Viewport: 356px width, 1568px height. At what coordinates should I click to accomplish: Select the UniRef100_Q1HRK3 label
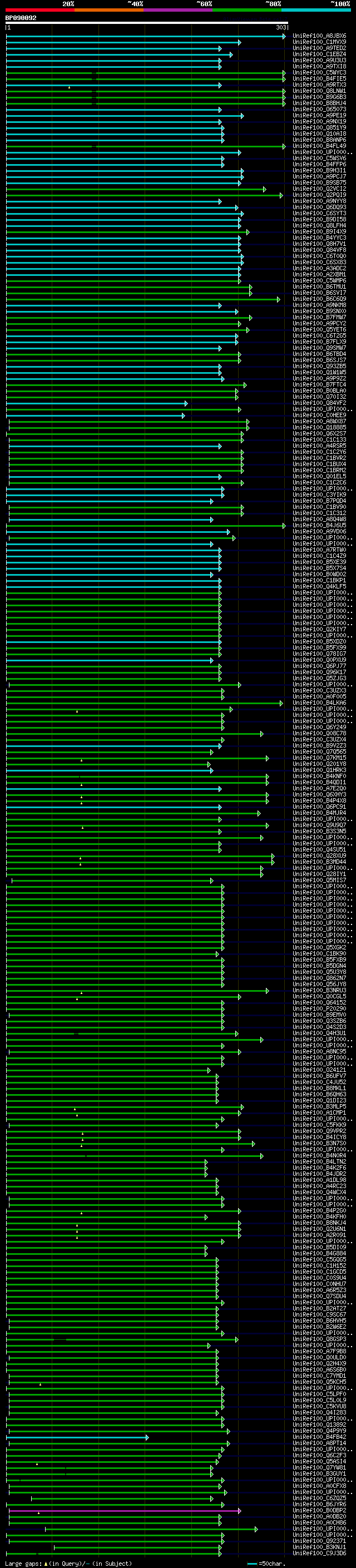[x=319, y=770]
